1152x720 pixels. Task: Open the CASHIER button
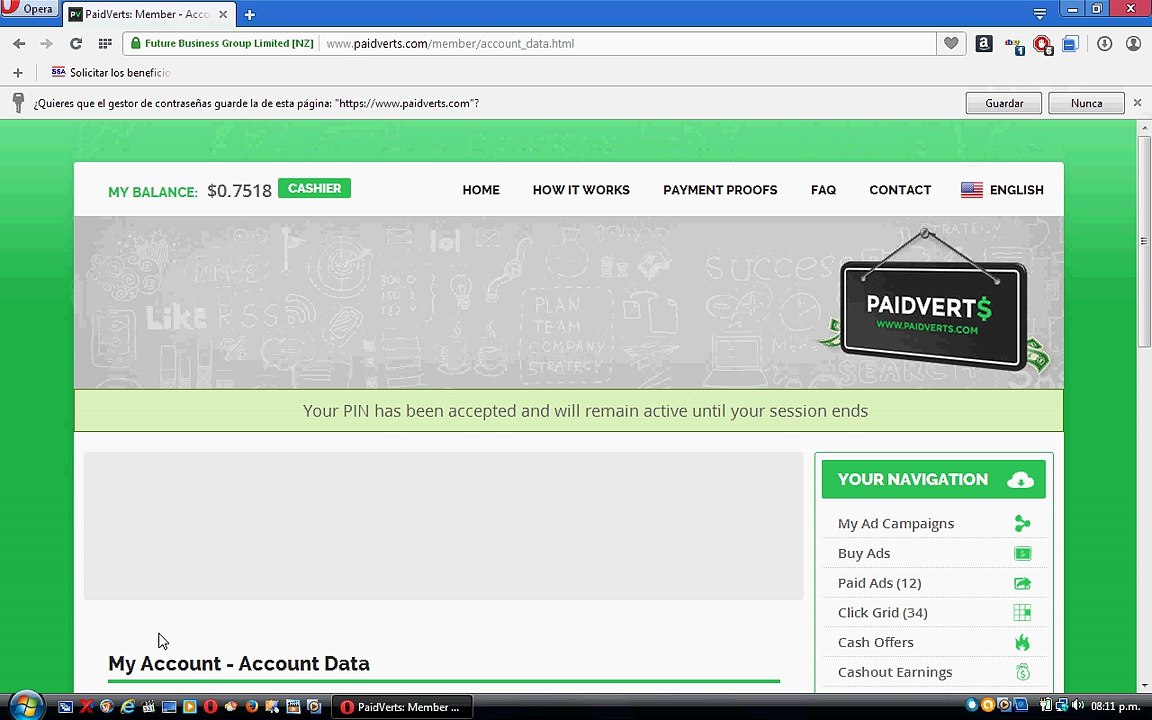click(x=314, y=188)
